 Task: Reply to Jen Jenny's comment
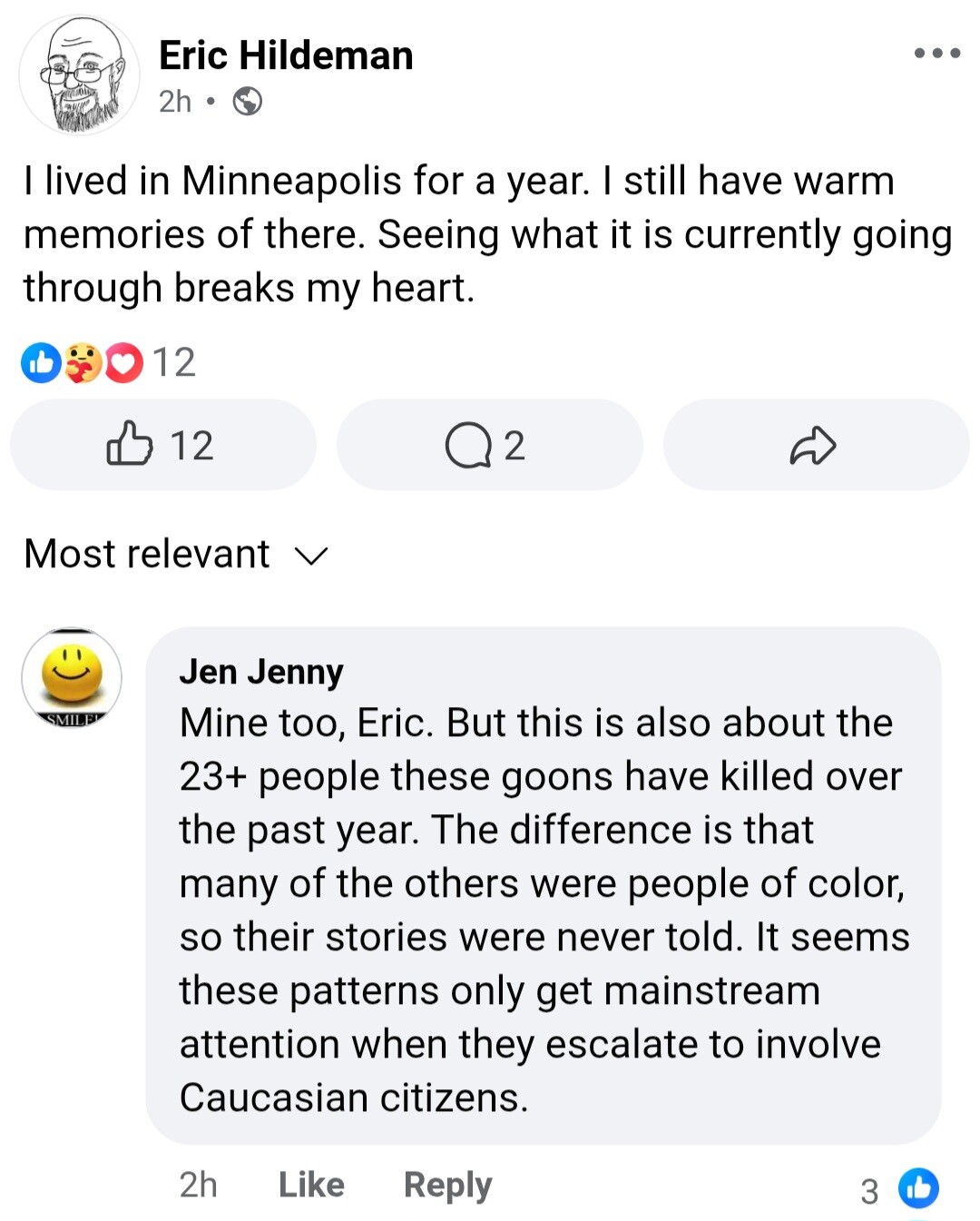tap(447, 1185)
